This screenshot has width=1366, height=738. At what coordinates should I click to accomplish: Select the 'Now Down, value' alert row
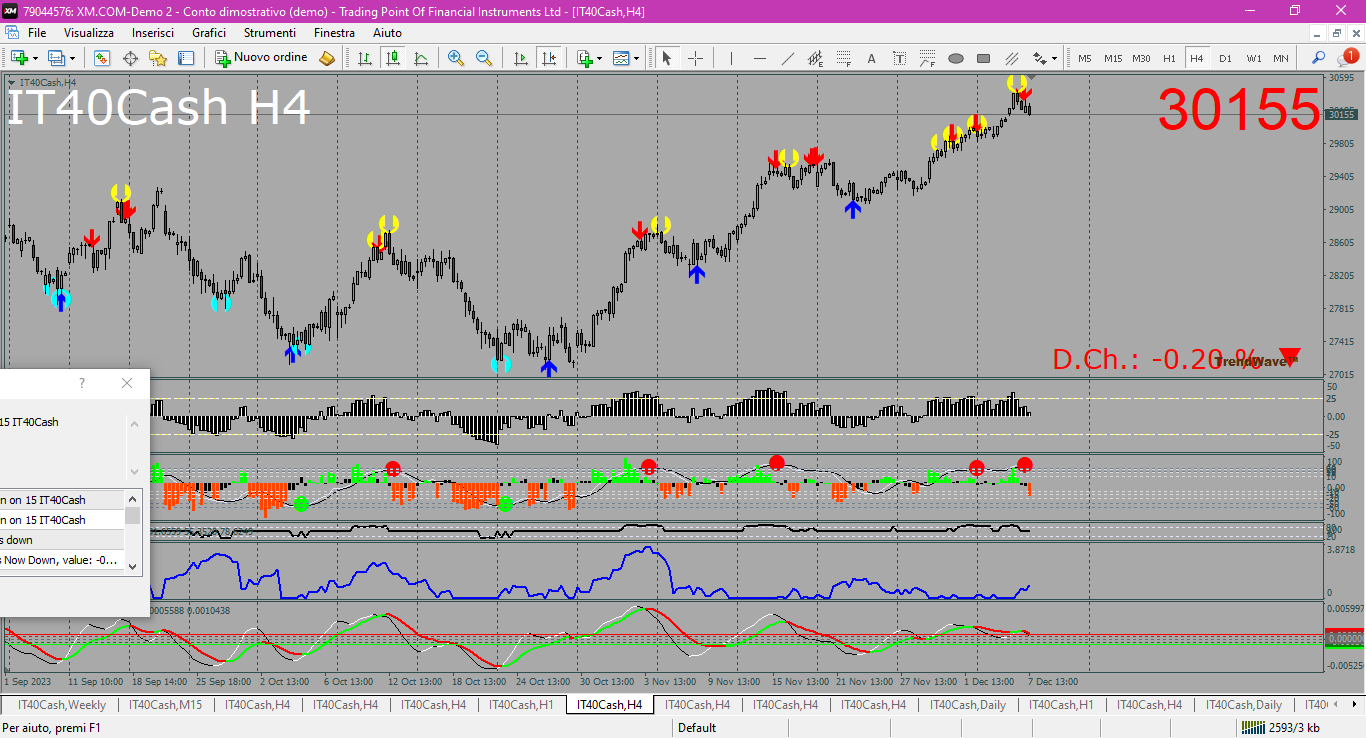tap(62, 560)
